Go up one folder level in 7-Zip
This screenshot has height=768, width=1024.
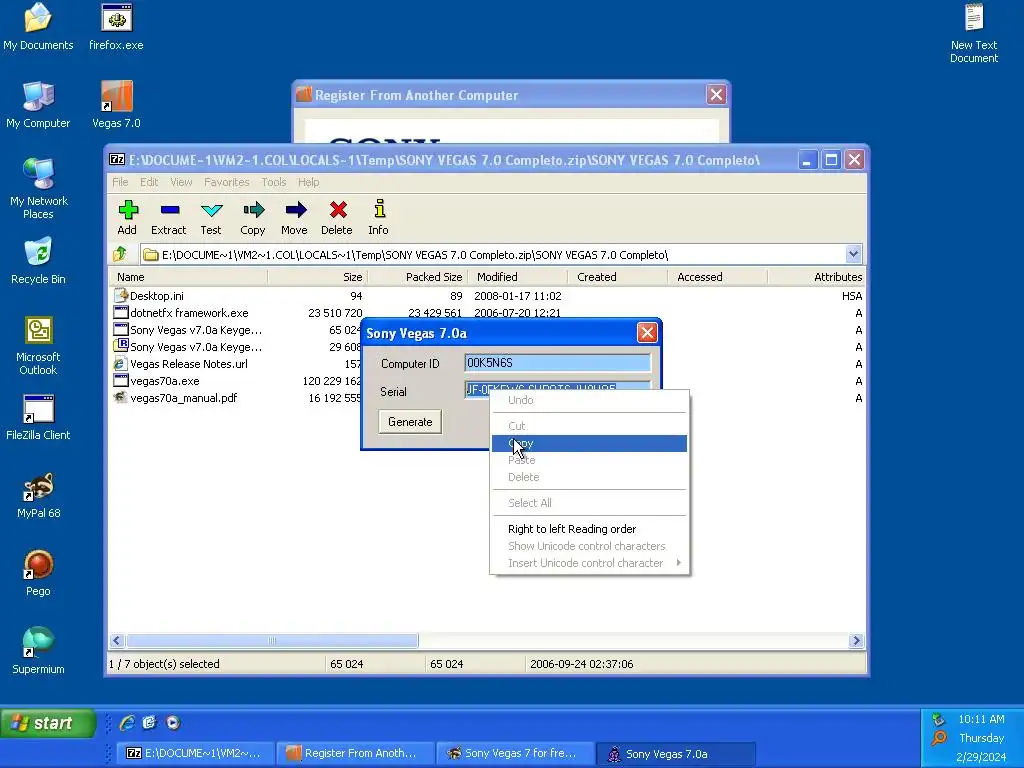pyautogui.click(x=120, y=254)
